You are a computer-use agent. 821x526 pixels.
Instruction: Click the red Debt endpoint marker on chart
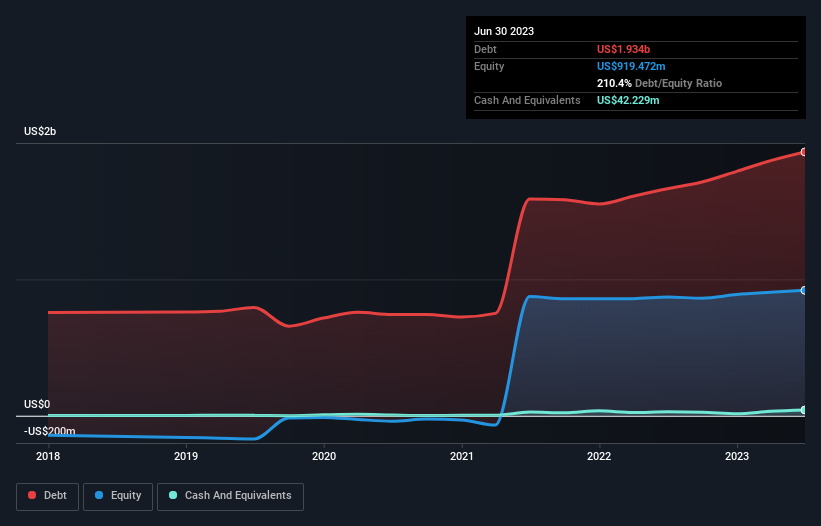pos(804,152)
